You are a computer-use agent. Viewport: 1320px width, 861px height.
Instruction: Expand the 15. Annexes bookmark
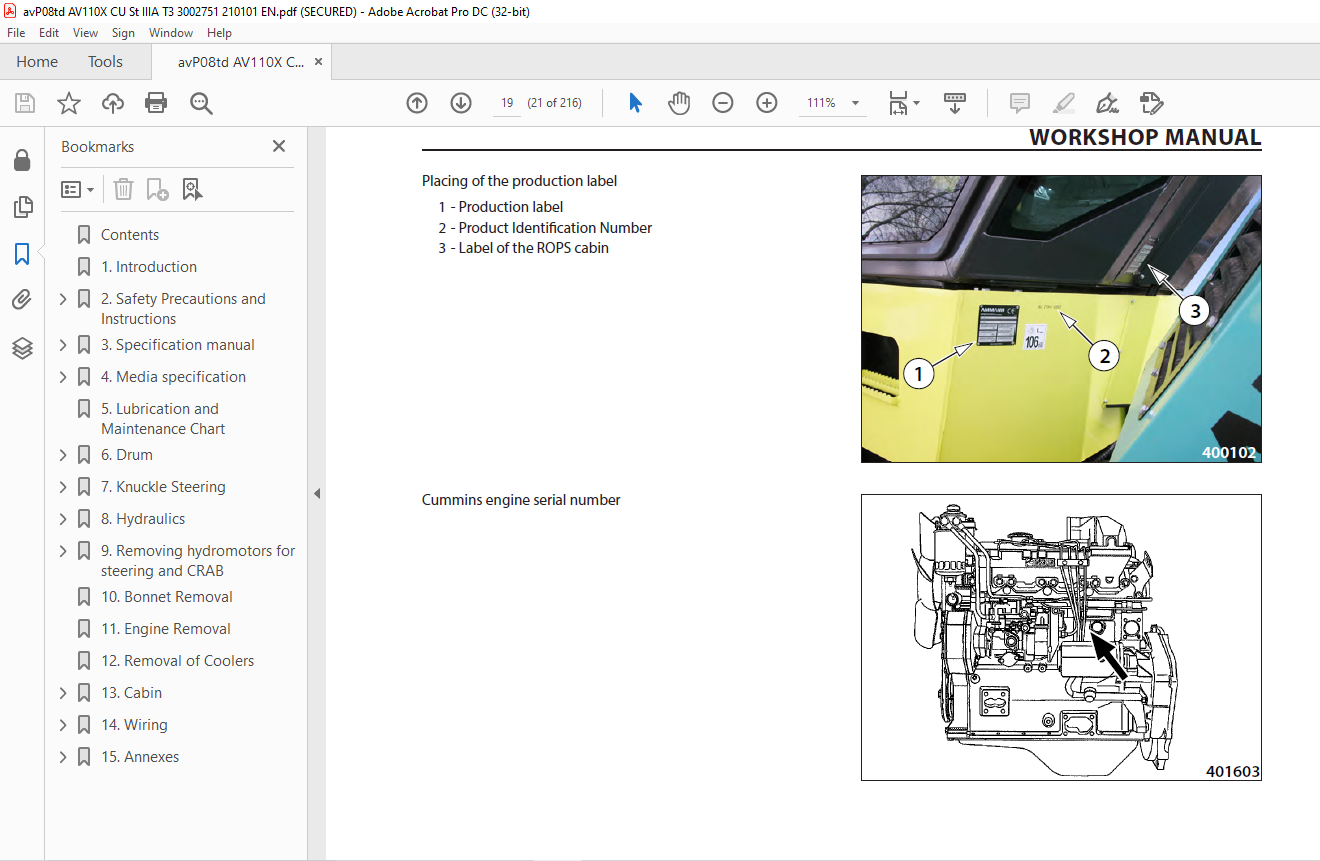pos(64,757)
